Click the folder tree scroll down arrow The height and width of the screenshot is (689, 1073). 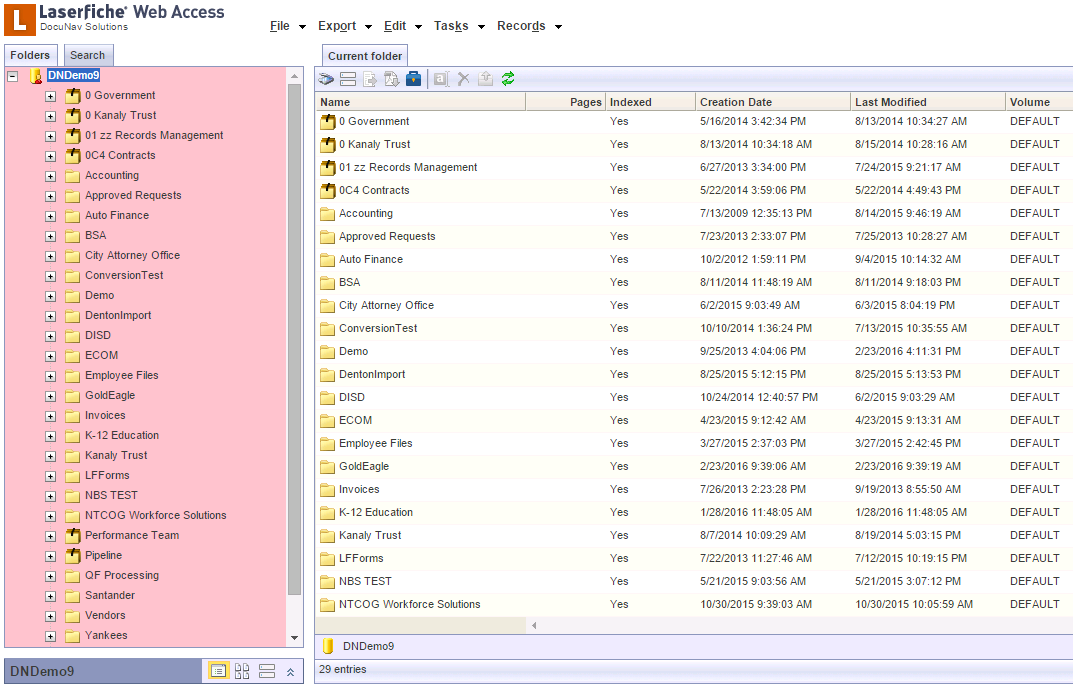[x=294, y=637]
